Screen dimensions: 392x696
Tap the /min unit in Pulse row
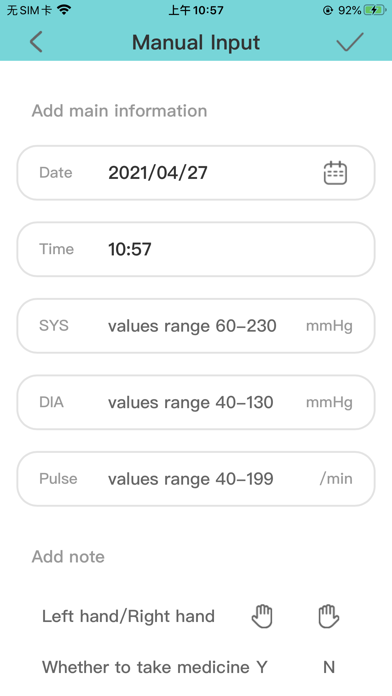(336, 479)
